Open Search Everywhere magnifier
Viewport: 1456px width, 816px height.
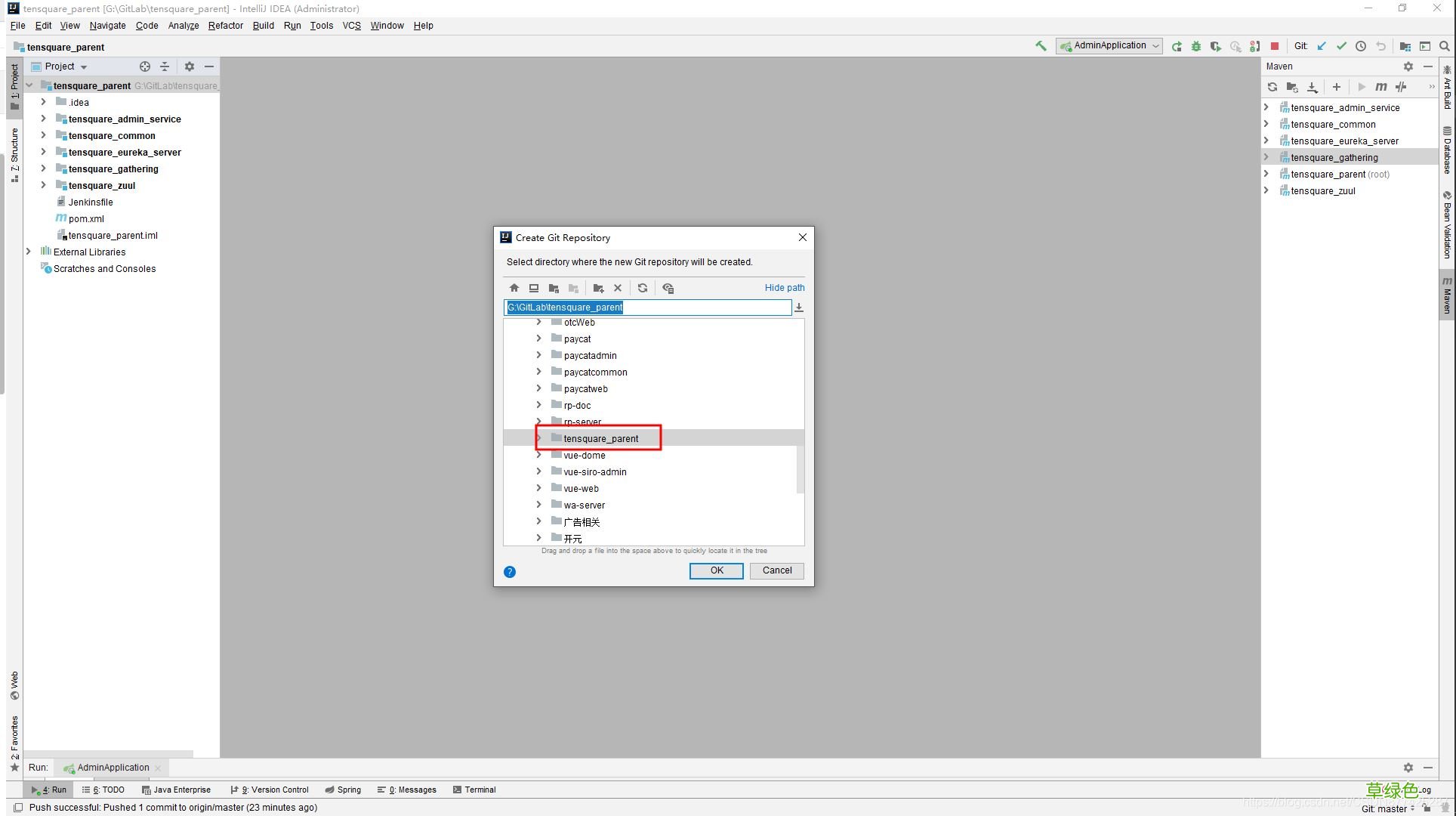(1445, 46)
